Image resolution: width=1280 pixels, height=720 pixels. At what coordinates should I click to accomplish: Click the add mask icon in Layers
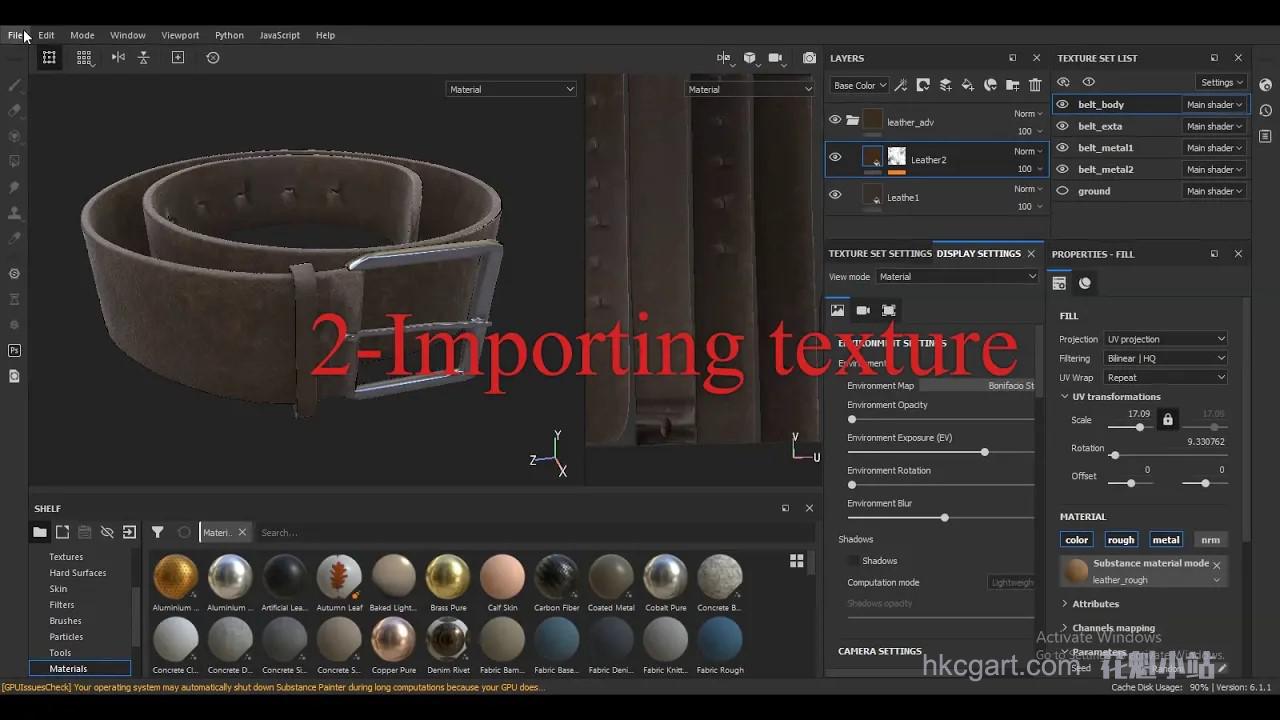[923, 85]
